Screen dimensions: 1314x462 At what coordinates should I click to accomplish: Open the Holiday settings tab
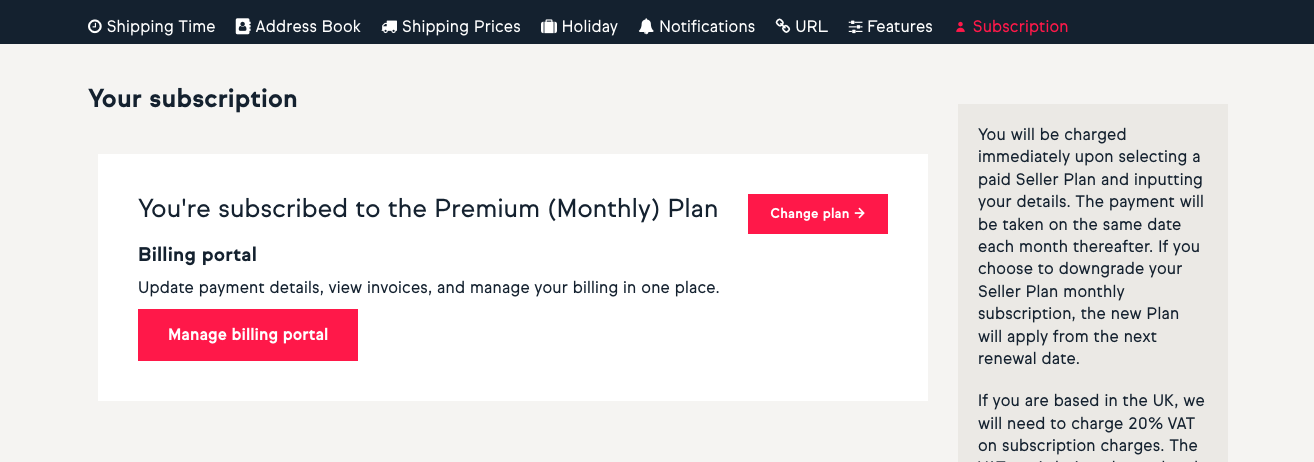click(x=590, y=27)
